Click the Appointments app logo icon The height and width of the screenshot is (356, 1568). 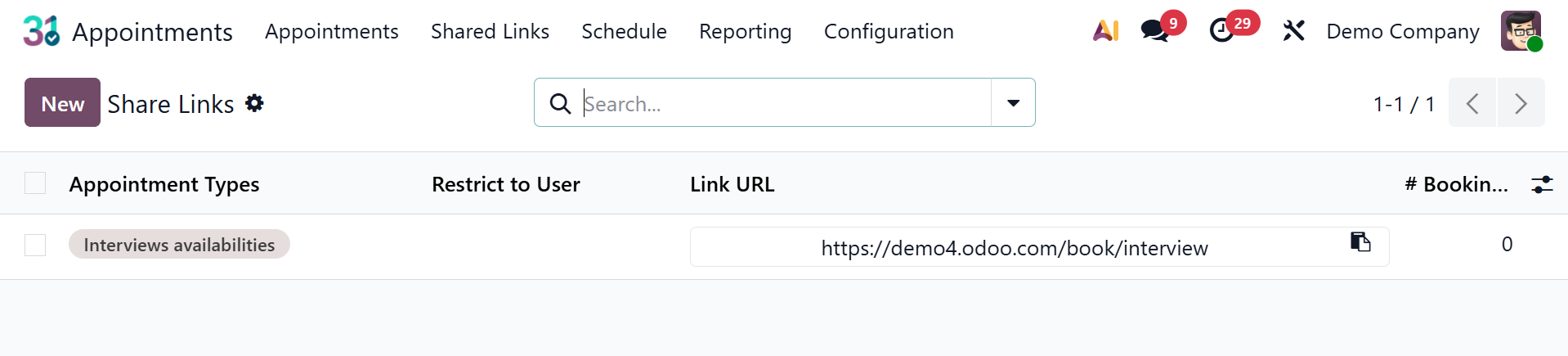[x=41, y=31]
